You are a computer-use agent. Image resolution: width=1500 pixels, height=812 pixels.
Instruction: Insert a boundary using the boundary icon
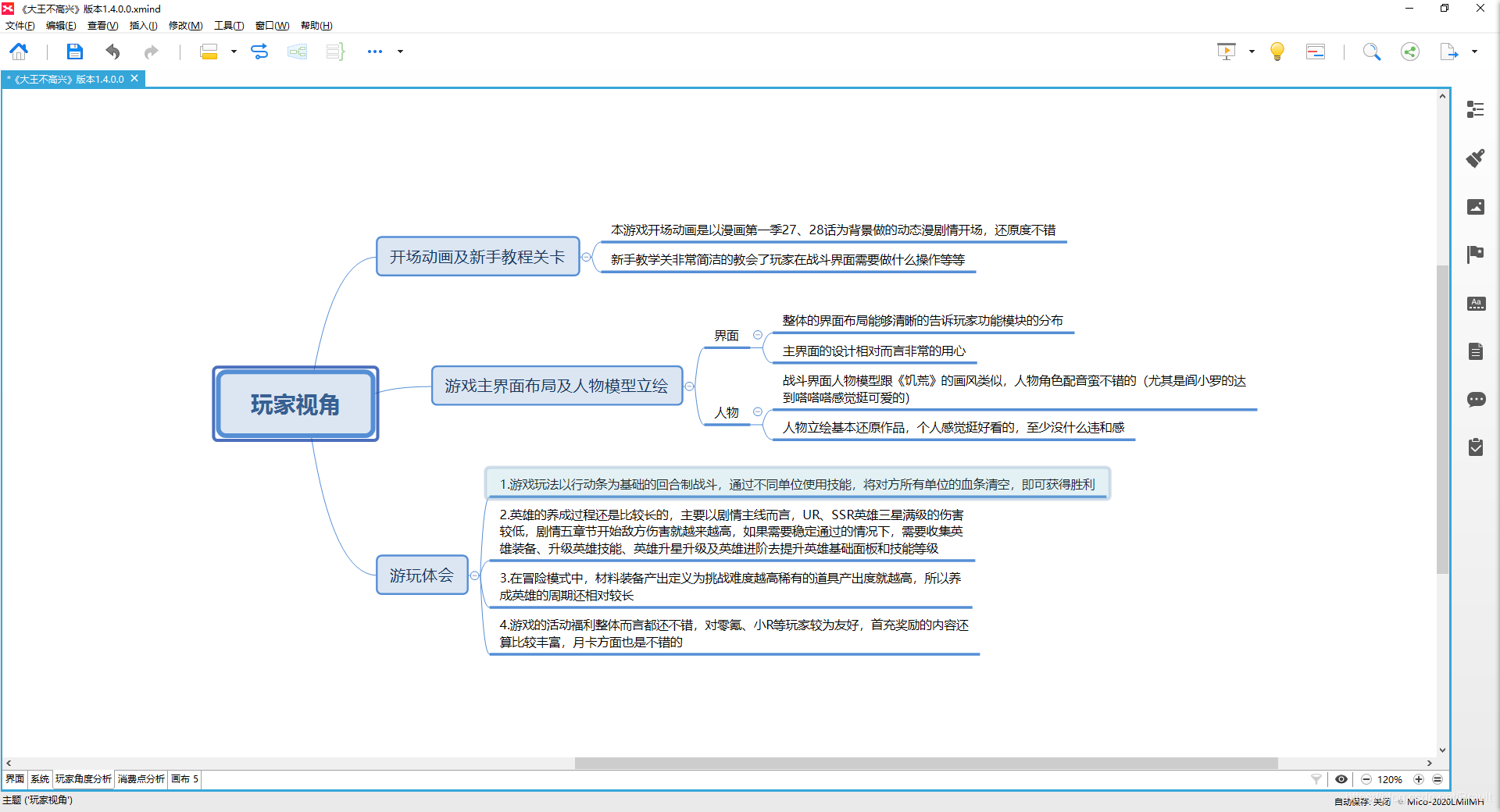coord(297,52)
